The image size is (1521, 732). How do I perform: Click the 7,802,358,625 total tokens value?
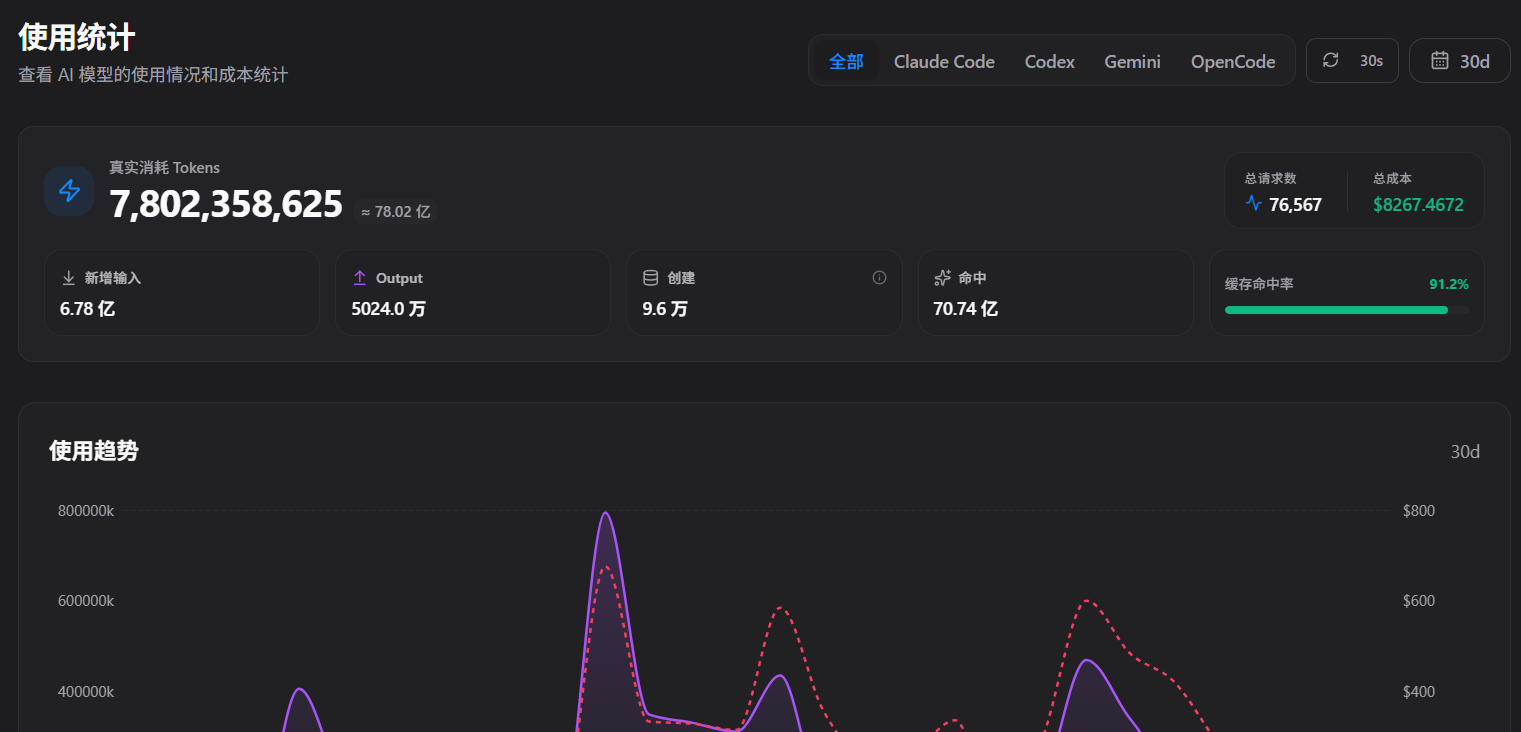click(x=226, y=204)
